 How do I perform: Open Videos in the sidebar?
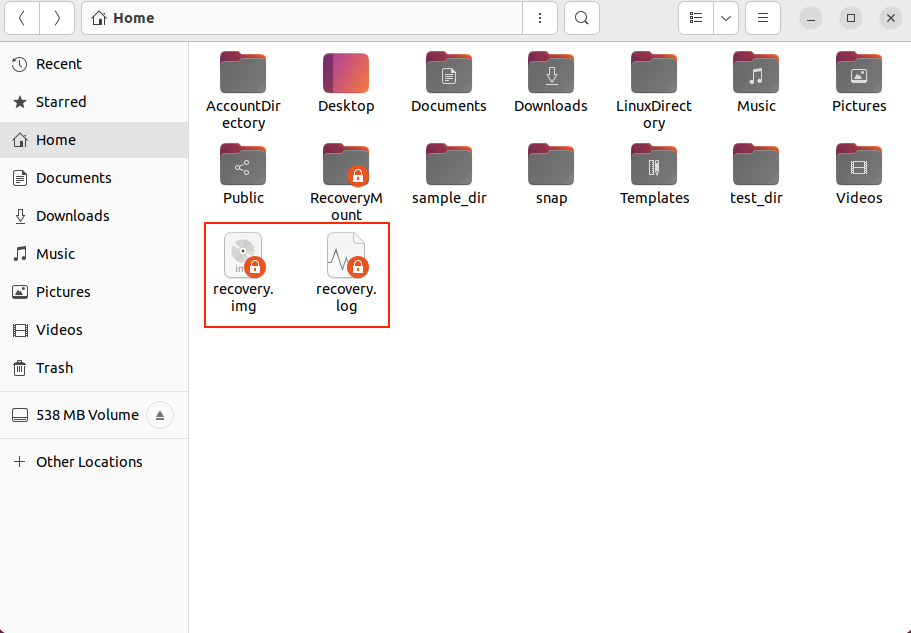tap(94, 330)
